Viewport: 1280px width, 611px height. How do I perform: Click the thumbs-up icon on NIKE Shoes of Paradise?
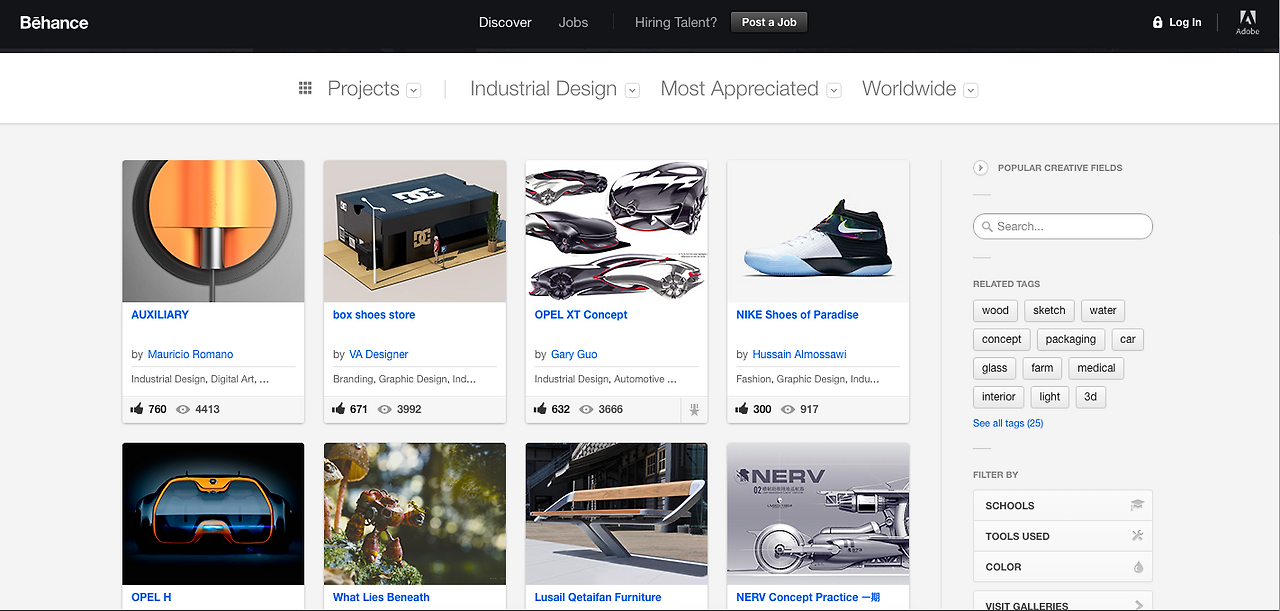[x=742, y=409]
